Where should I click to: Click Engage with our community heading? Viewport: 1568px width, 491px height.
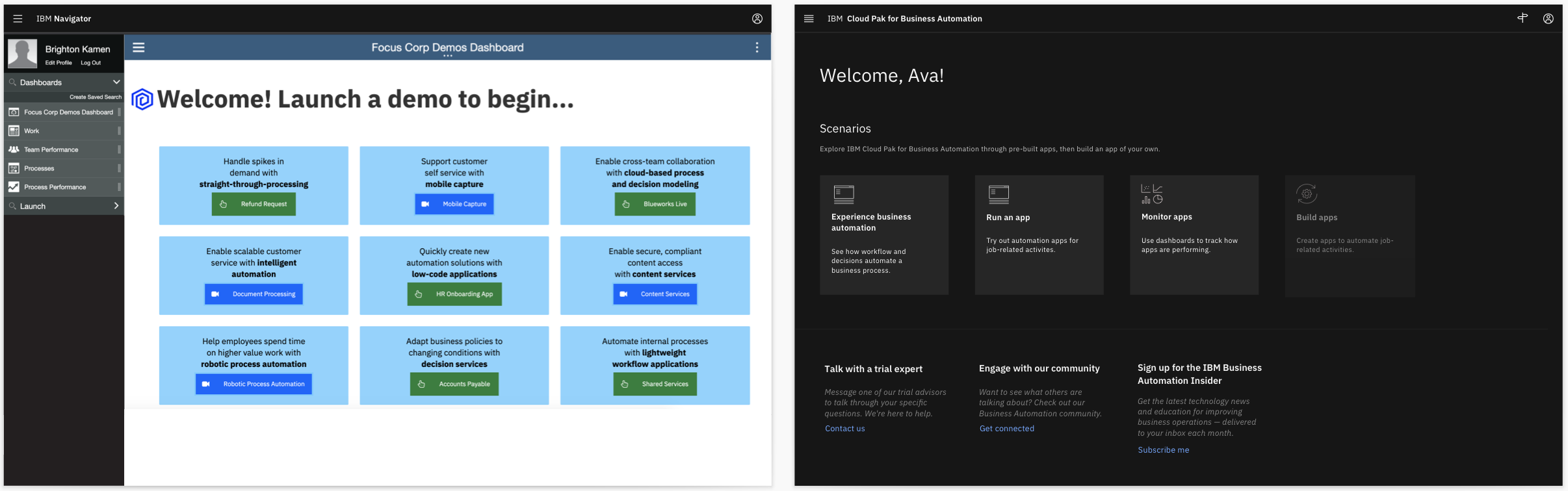click(x=1039, y=368)
